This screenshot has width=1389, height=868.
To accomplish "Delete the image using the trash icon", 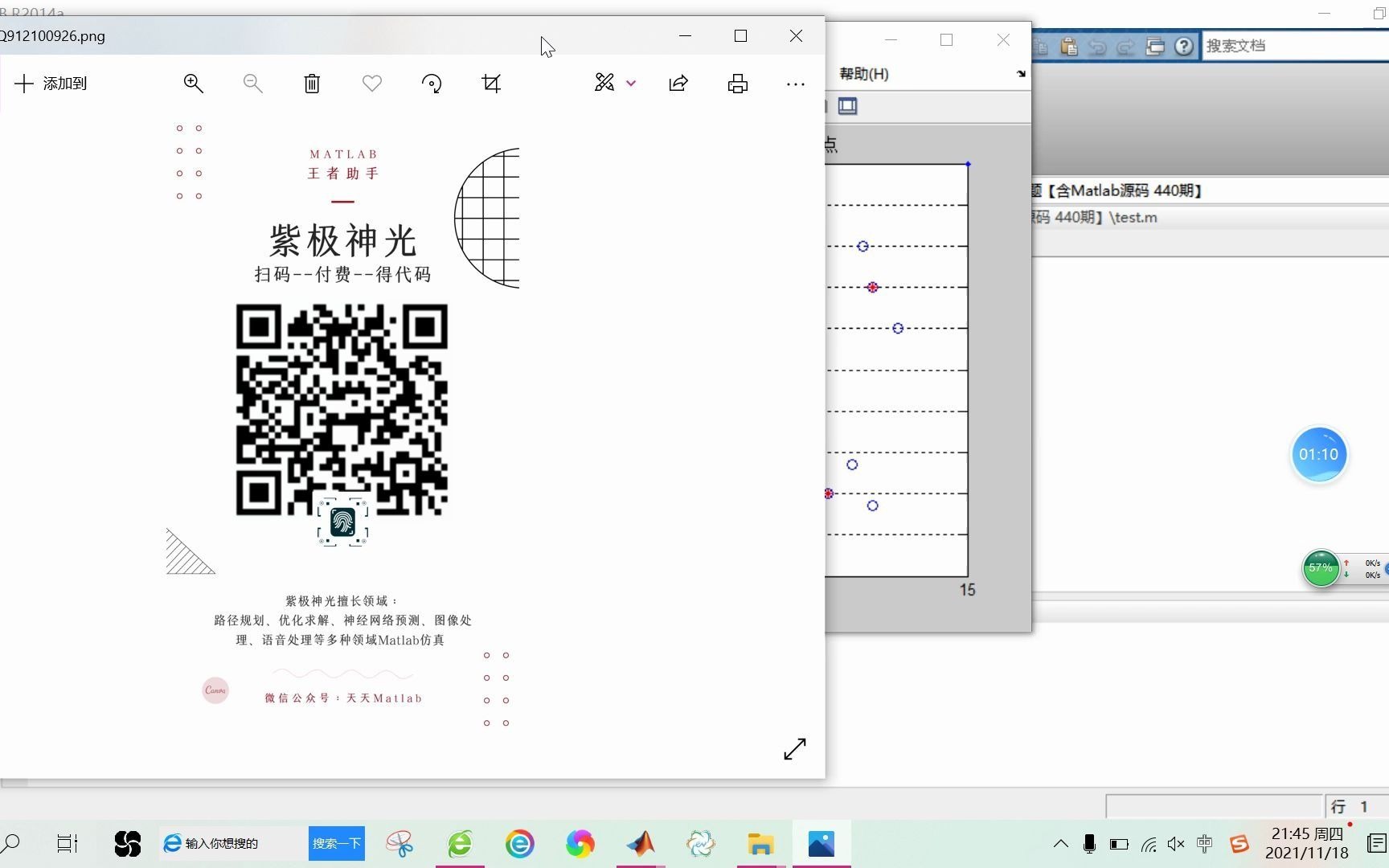I will point(313,84).
